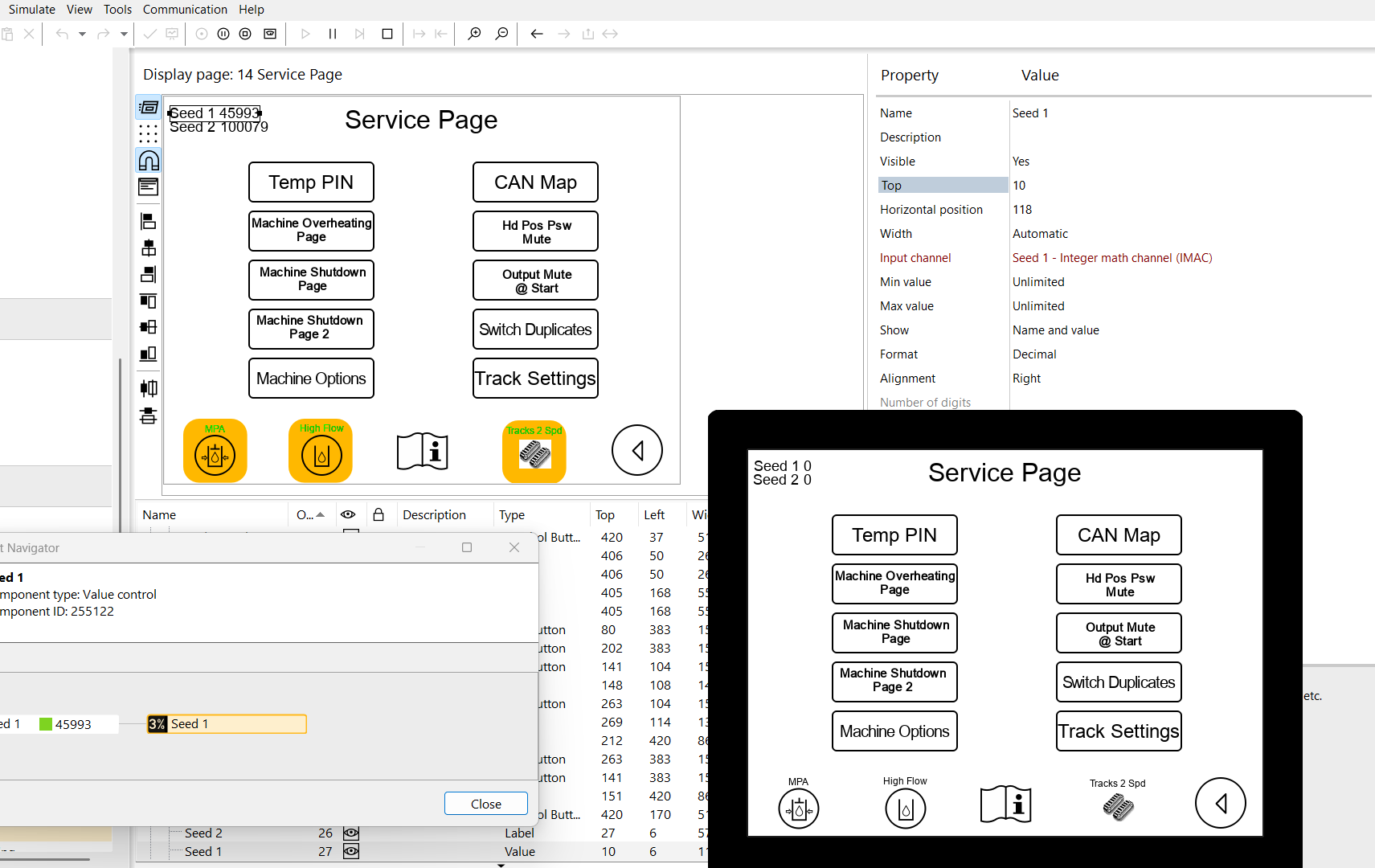Stop the simulation with the square stop icon
The image size is (1375, 868).
point(387,34)
